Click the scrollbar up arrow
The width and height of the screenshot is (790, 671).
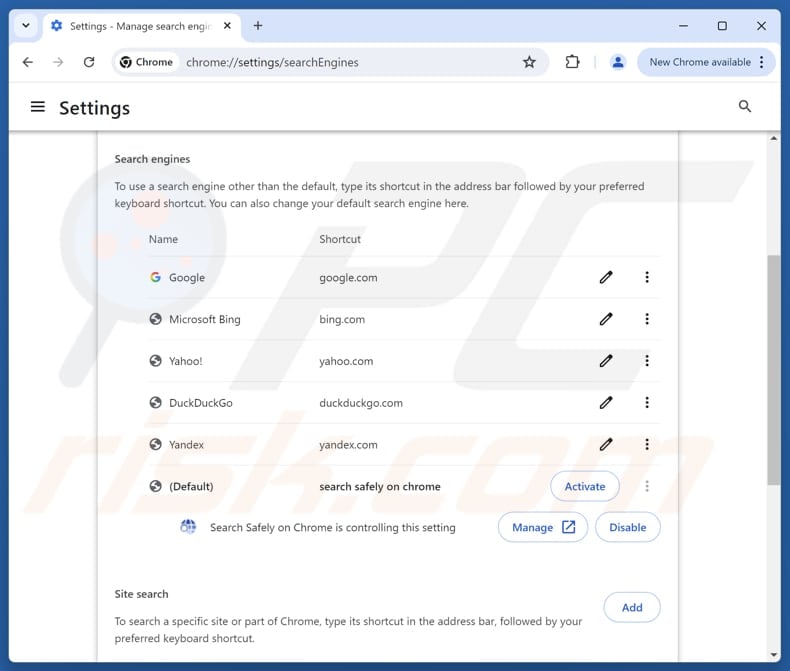click(774, 138)
